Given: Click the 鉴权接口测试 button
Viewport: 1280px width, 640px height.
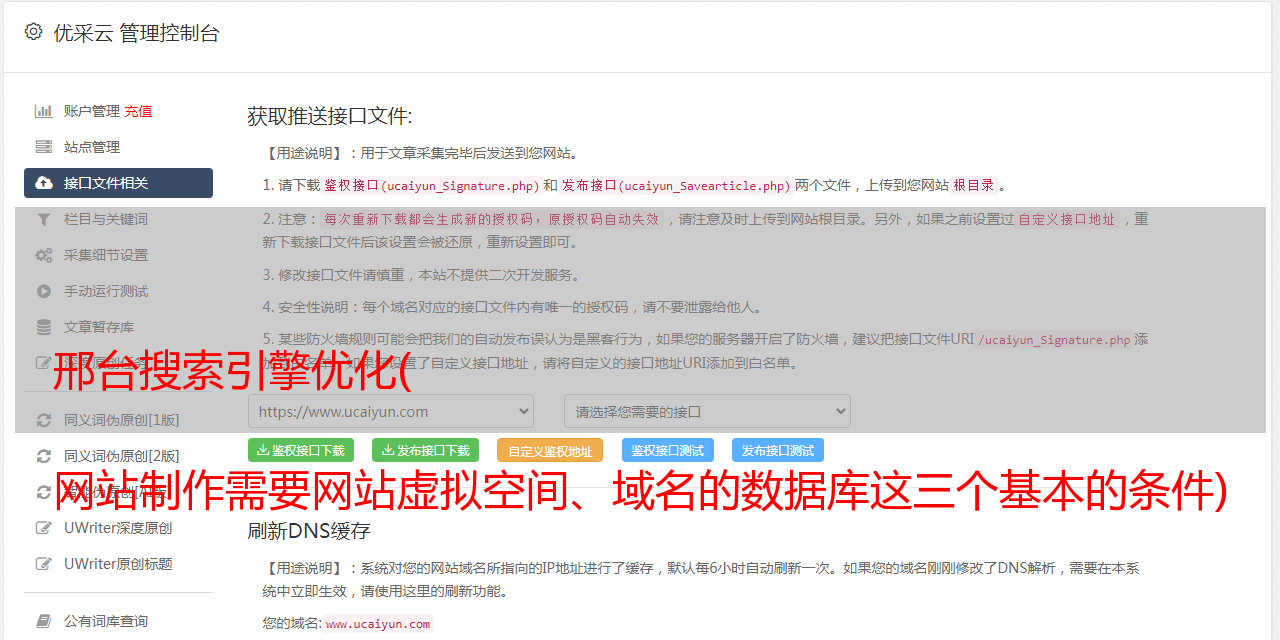Looking at the screenshot, I should coord(668,450).
